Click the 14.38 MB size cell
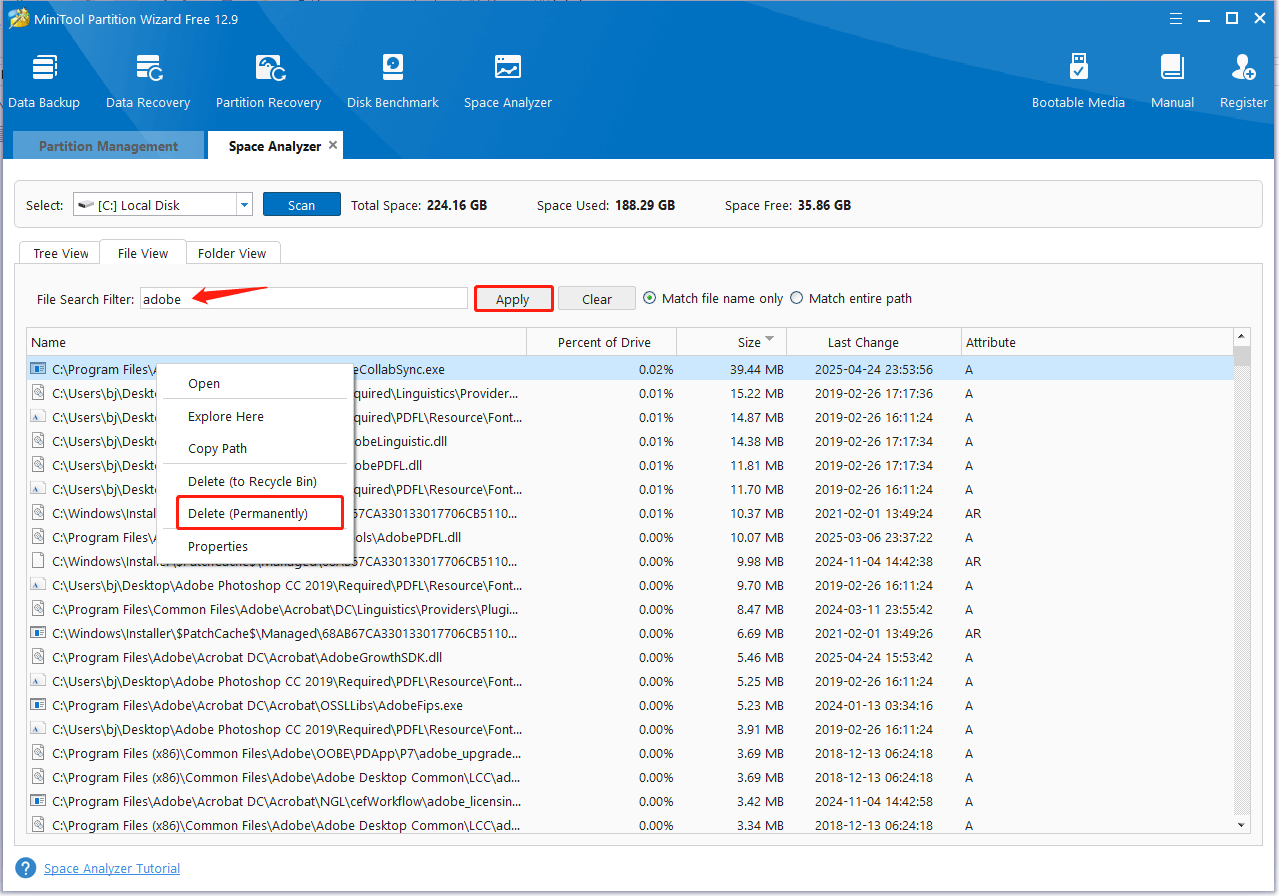This screenshot has width=1279, height=896. click(756, 441)
